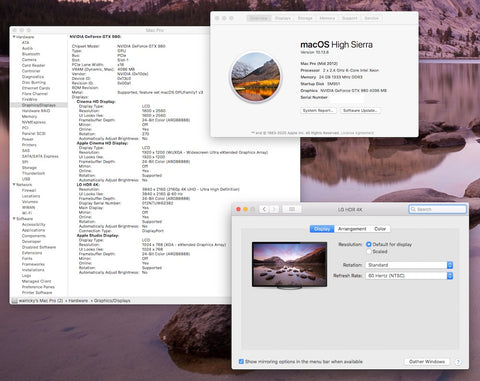Select Hardware RAID in sidebar
This screenshot has height=381, width=480.
36,111
